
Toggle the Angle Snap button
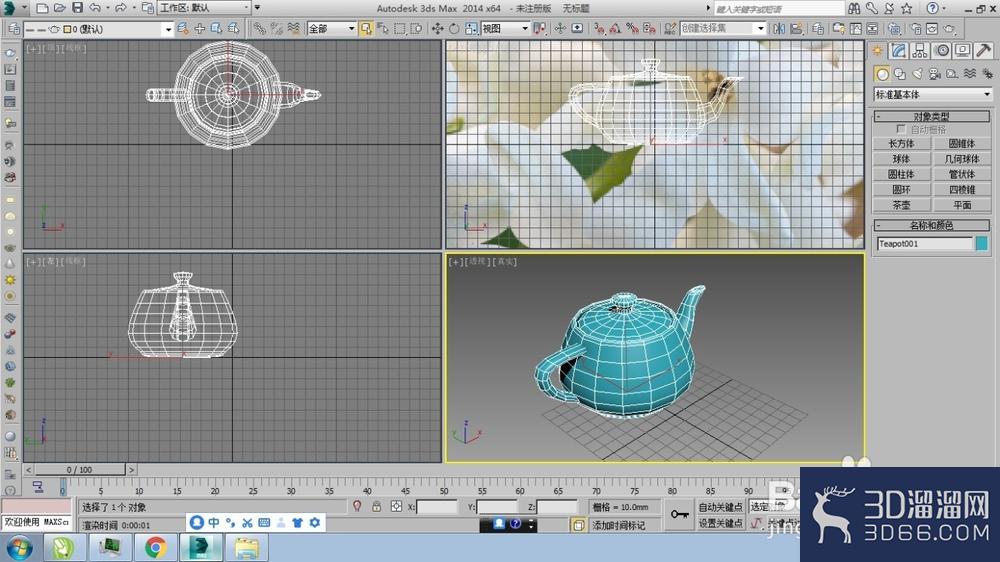(615, 29)
